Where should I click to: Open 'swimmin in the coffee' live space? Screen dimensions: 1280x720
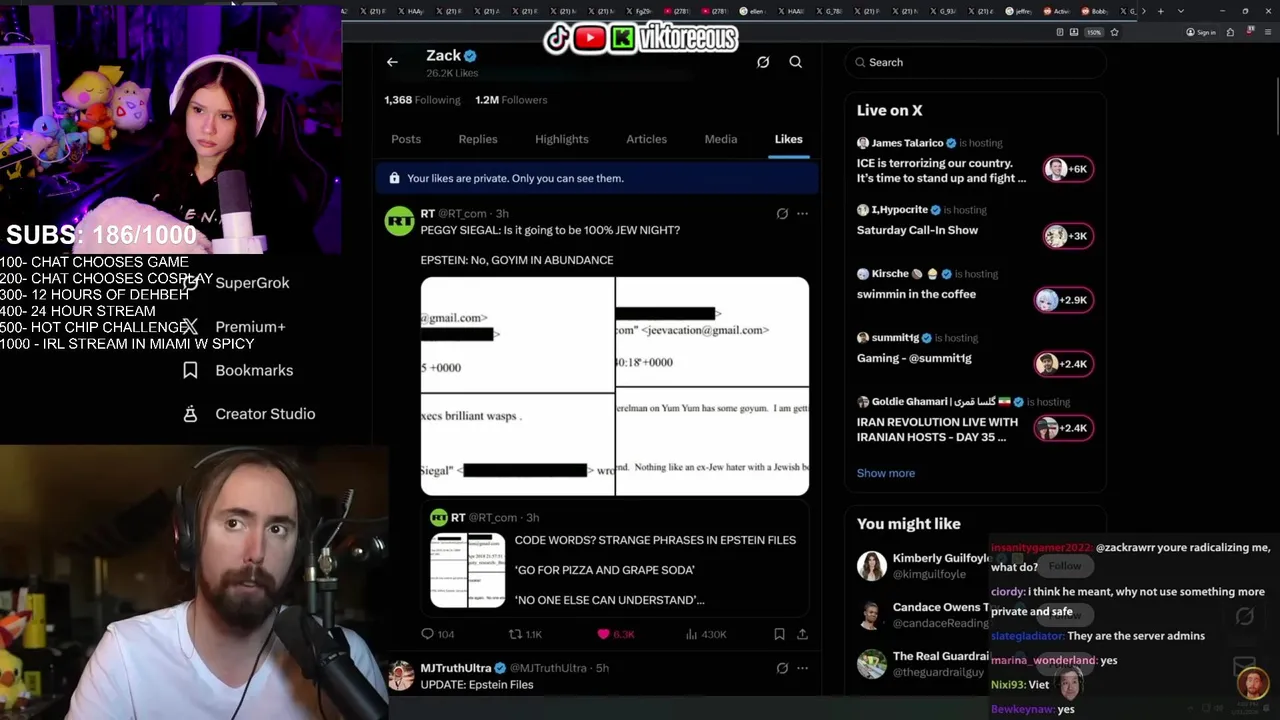tap(916, 294)
